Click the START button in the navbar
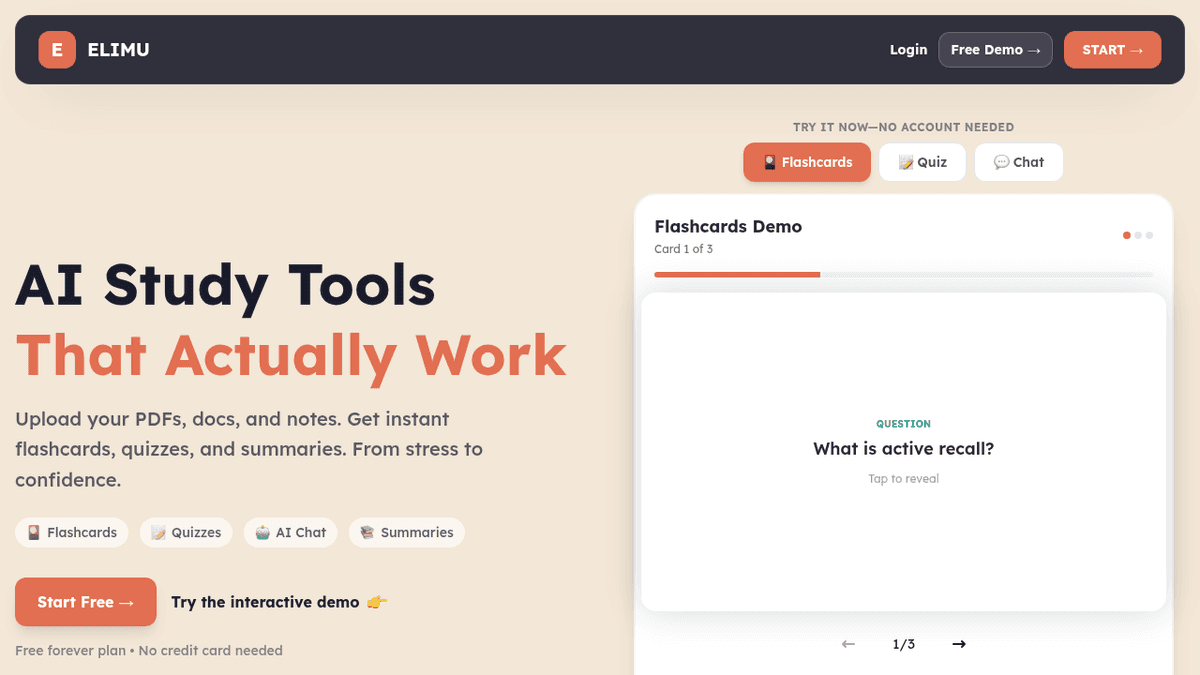This screenshot has height=675, width=1200. pyautogui.click(x=1112, y=50)
